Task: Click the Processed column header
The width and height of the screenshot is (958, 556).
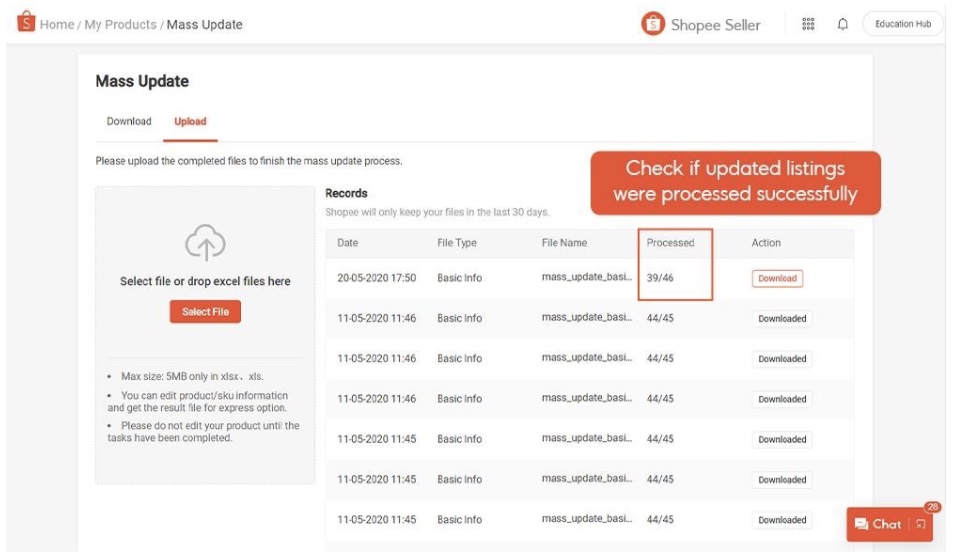Action: coord(670,243)
